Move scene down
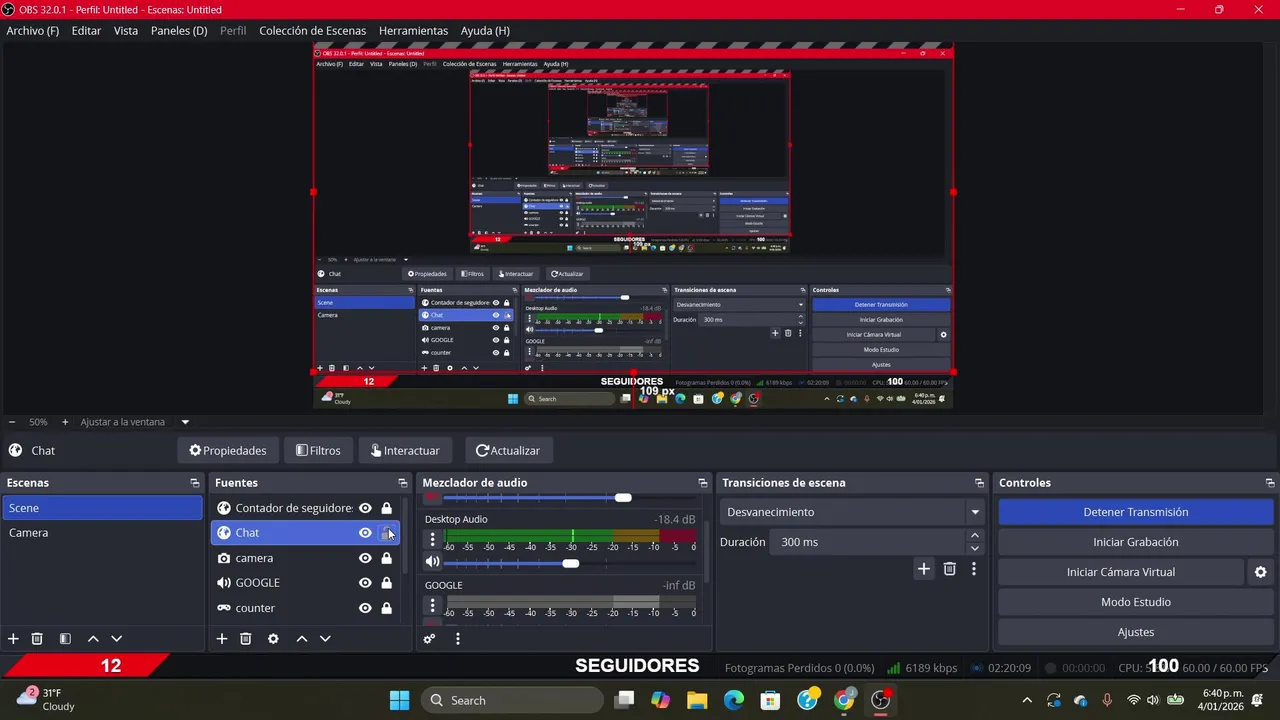 coord(117,639)
